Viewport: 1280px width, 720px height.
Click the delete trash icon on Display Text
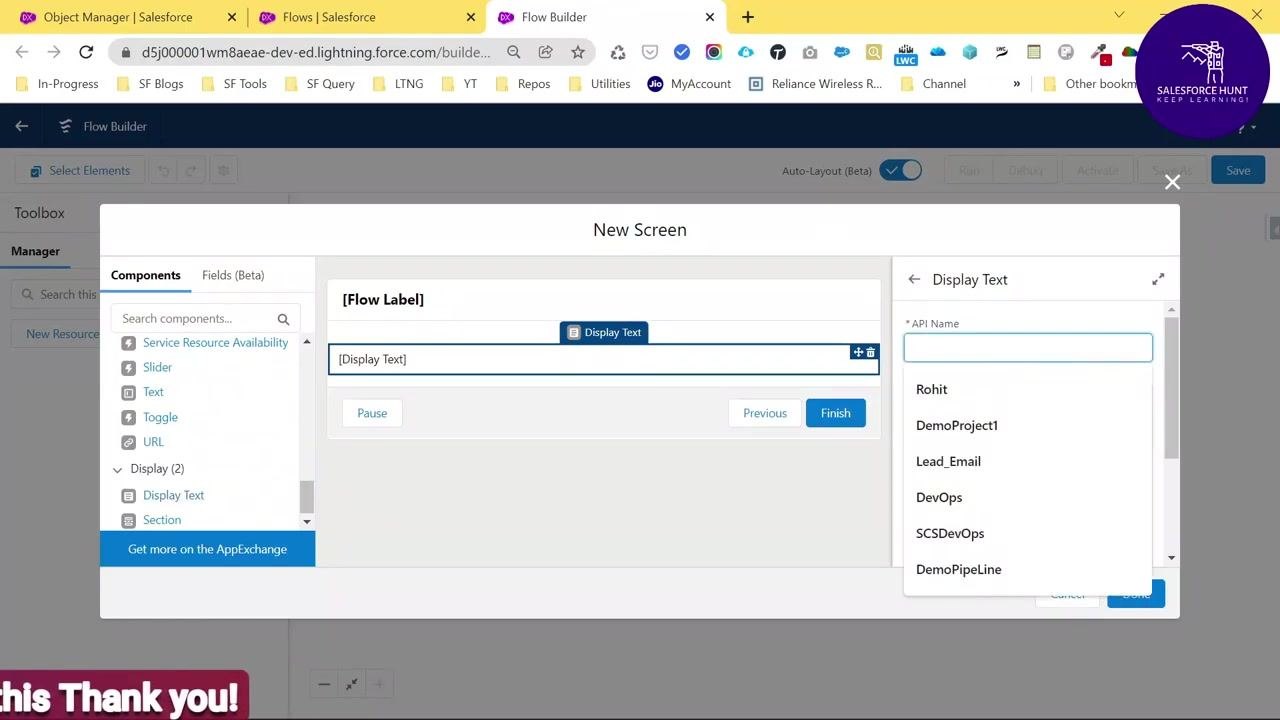point(871,352)
